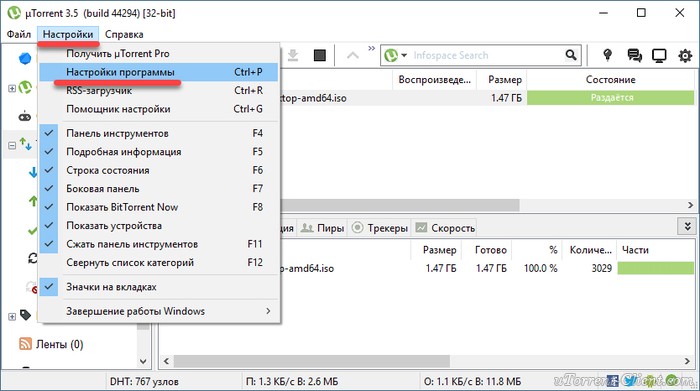Click the lightbulb icon in toolbar
The width and height of the screenshot is (700, 391).
pyautogui.click(x=607, y=55)
